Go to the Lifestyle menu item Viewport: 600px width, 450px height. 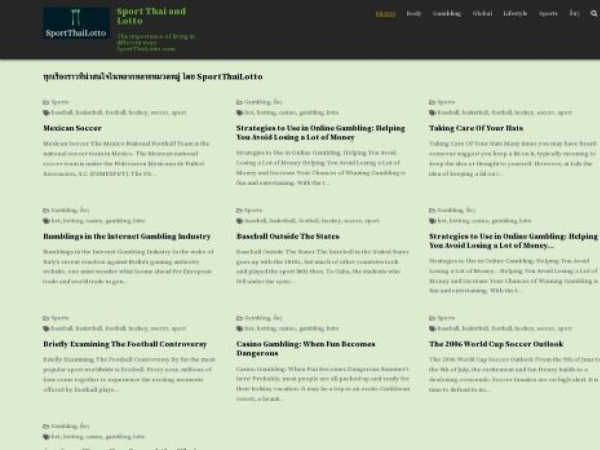pyautogui.click(x=515, y=14)
